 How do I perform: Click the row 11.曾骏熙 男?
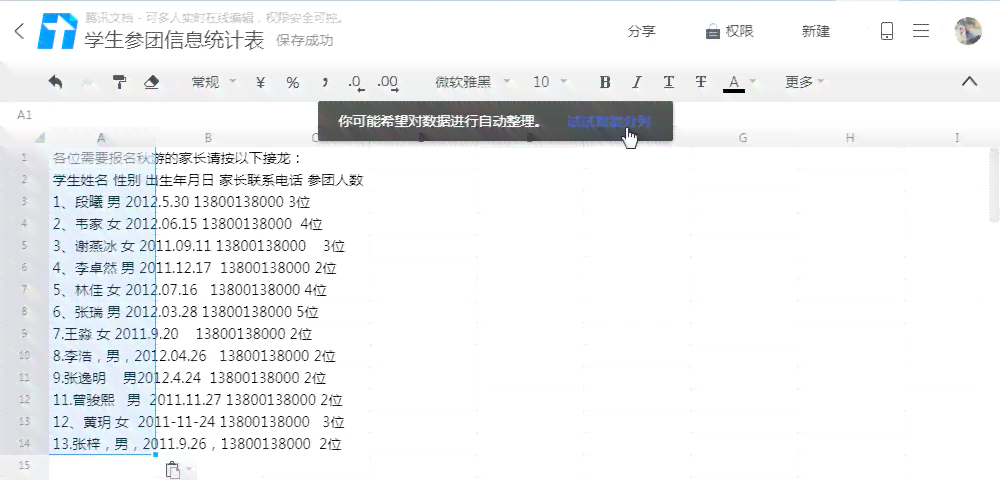click(198, 400)
